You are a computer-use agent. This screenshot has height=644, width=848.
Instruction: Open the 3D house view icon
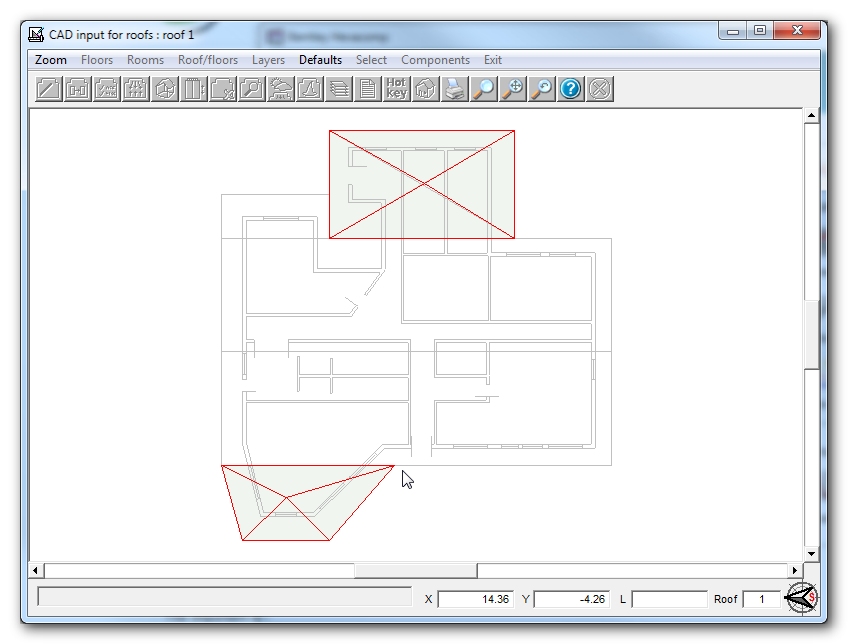click(x=424, y=89)
